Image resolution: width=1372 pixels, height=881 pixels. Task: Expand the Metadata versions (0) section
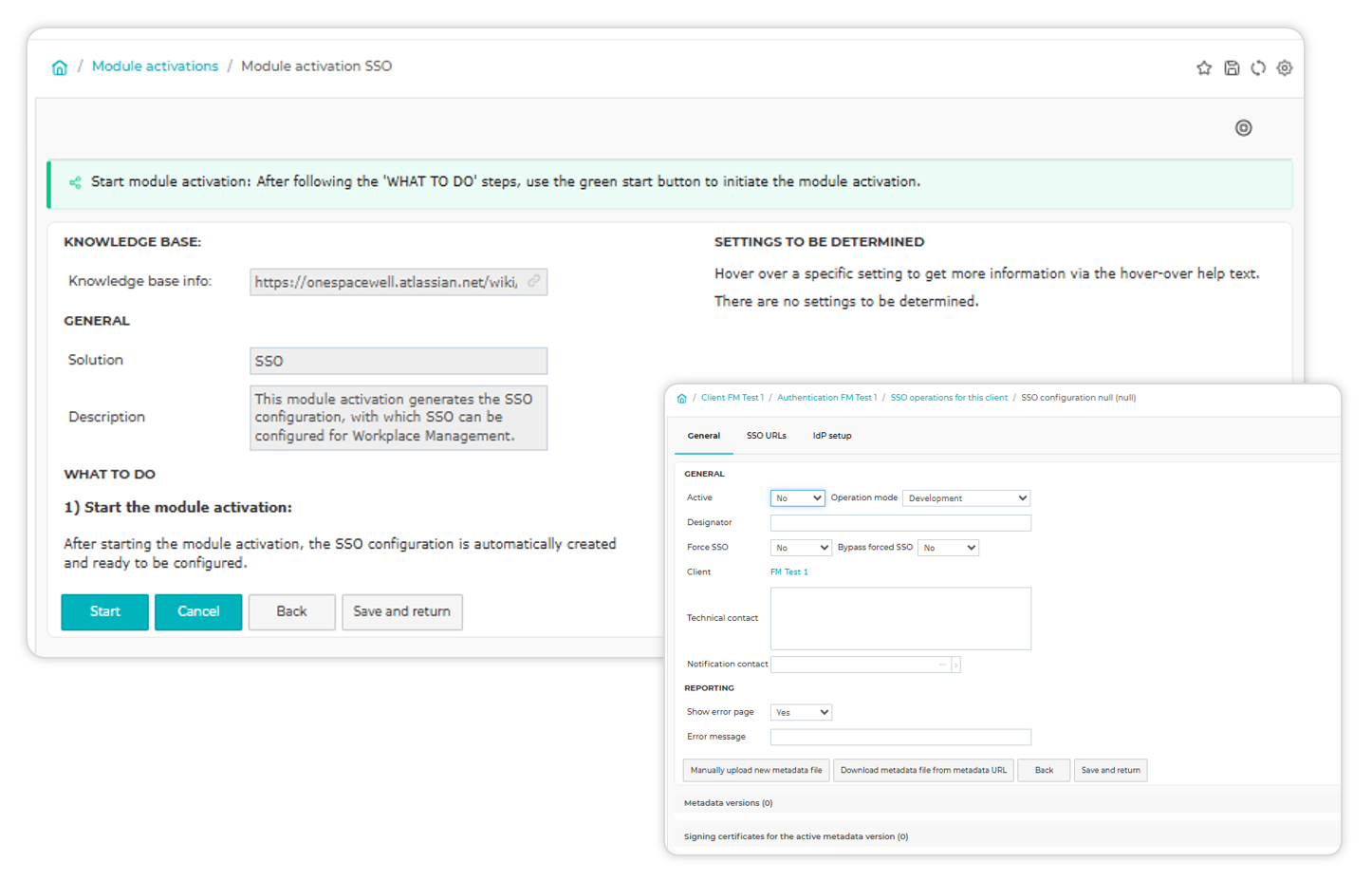click(x=729, y=802)
